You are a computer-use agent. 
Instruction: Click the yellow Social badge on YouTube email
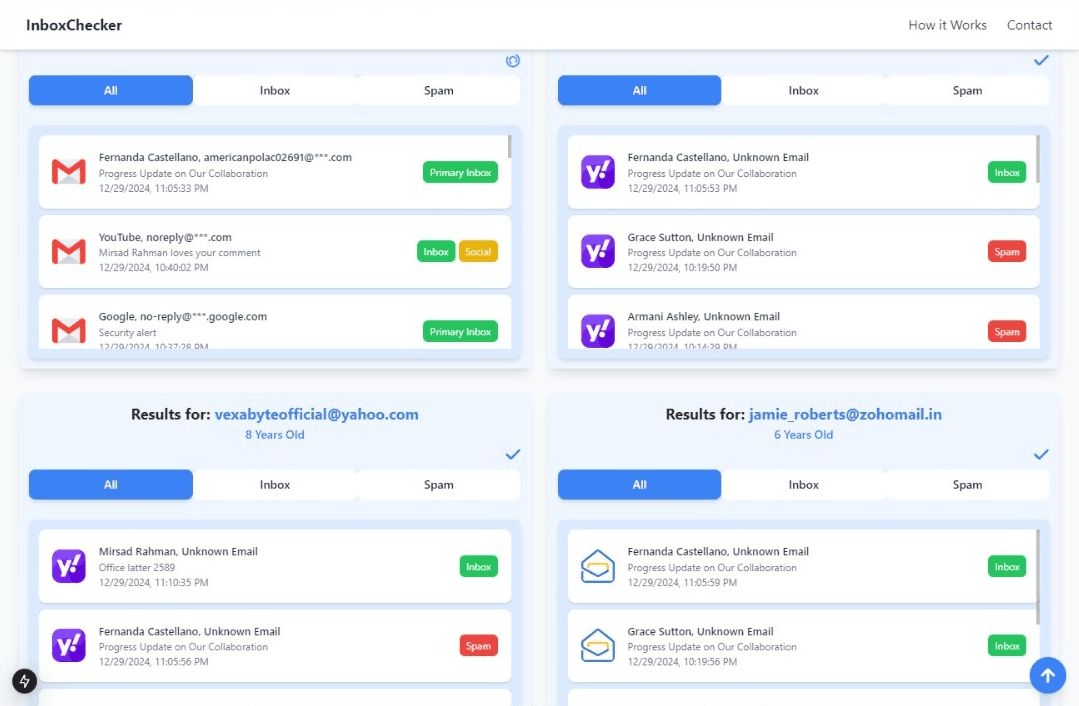tap(478, 252)
